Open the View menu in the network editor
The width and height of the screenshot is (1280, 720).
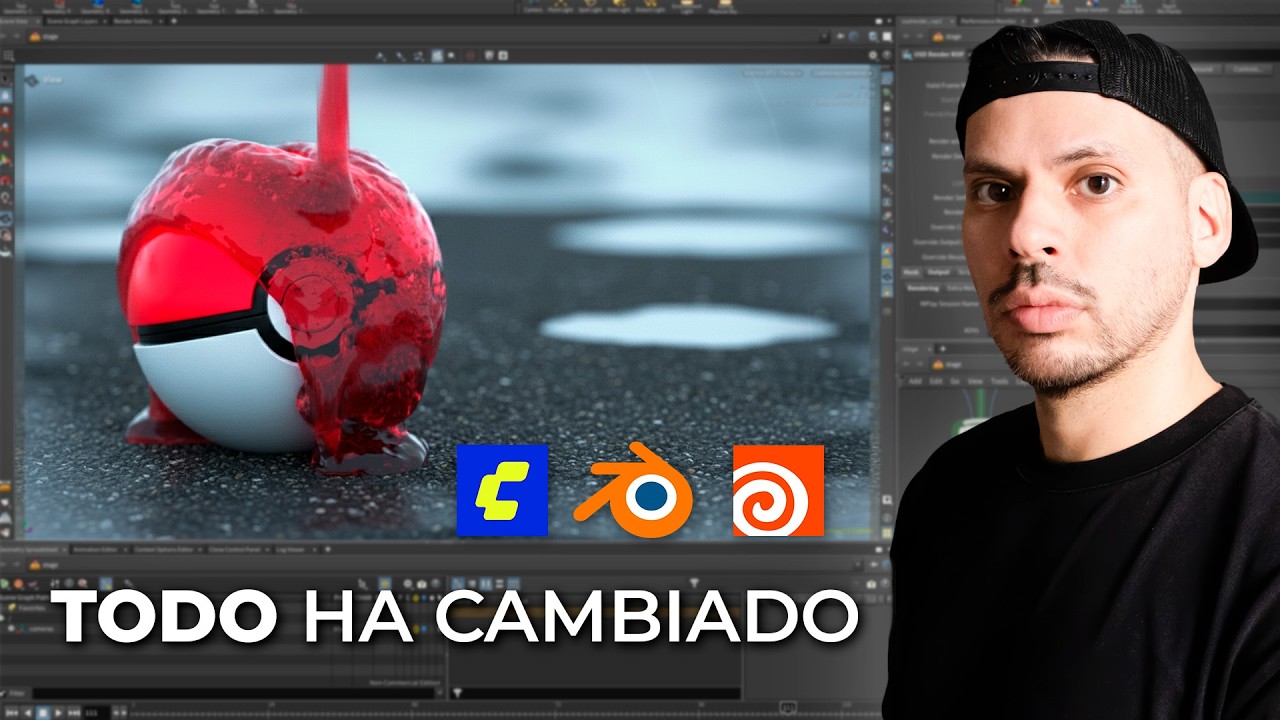975,381
